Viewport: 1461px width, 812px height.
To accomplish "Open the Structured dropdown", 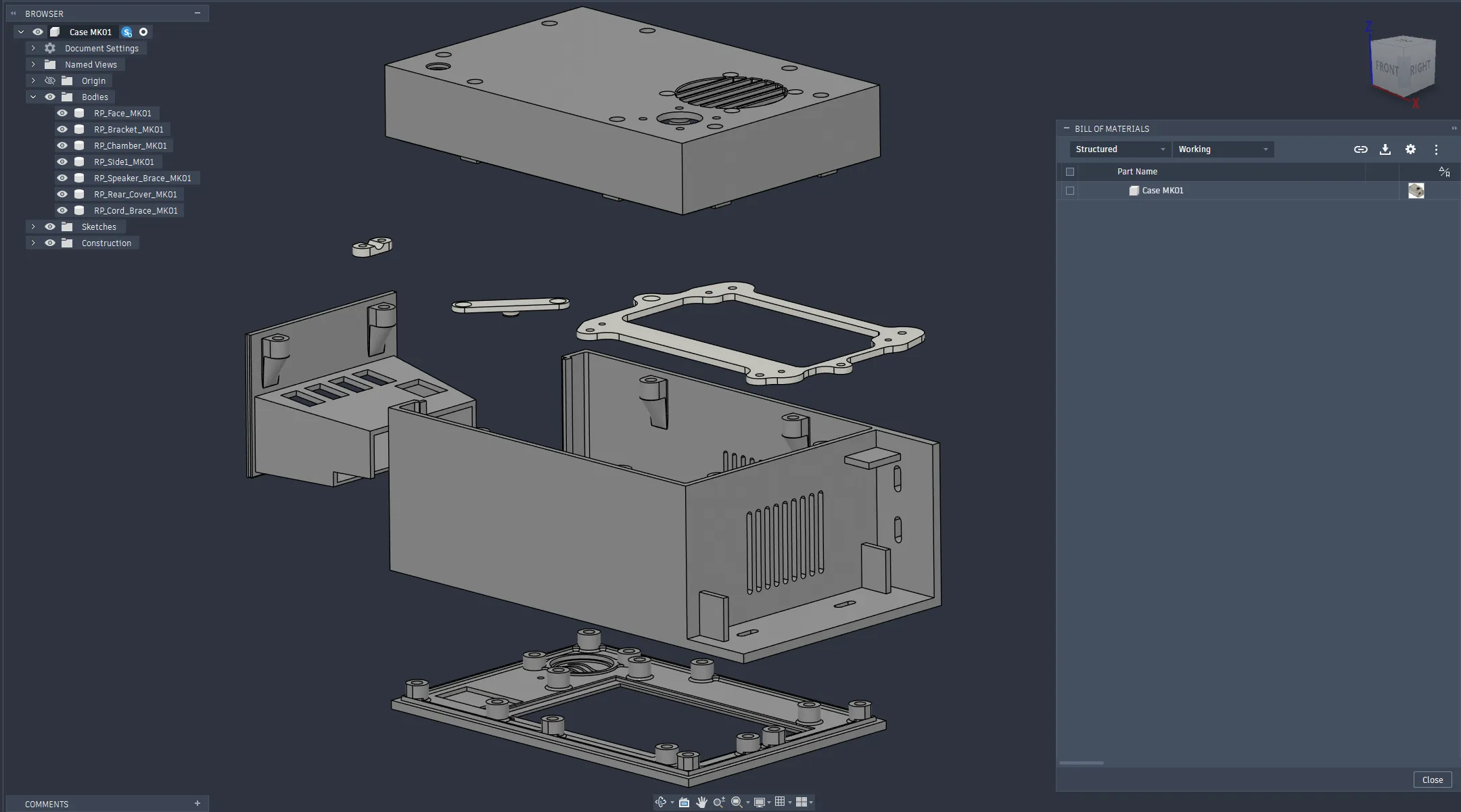I will coord(1119,149).
